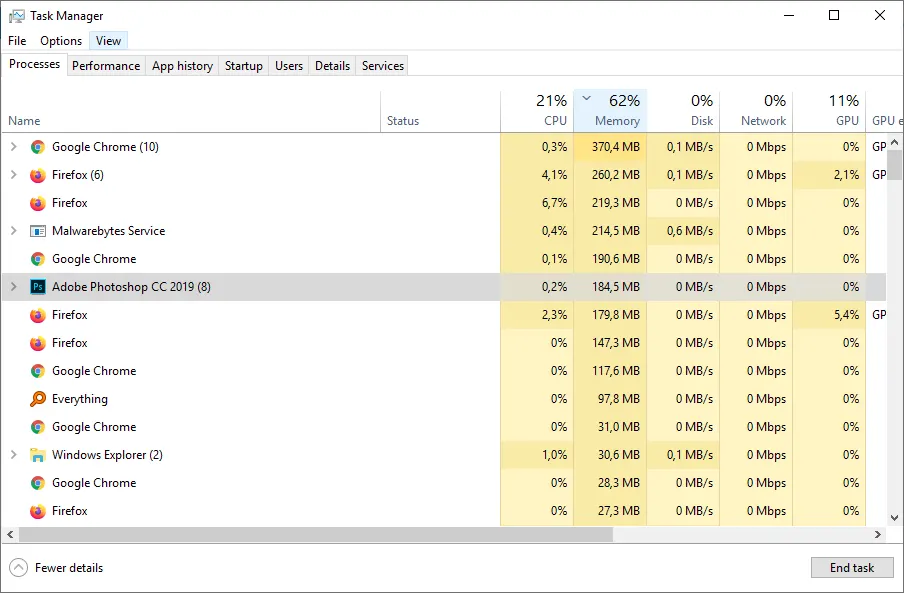Click the 370,4 MB memory value
The height and width of the screenshot is (593, 904).
616,147
